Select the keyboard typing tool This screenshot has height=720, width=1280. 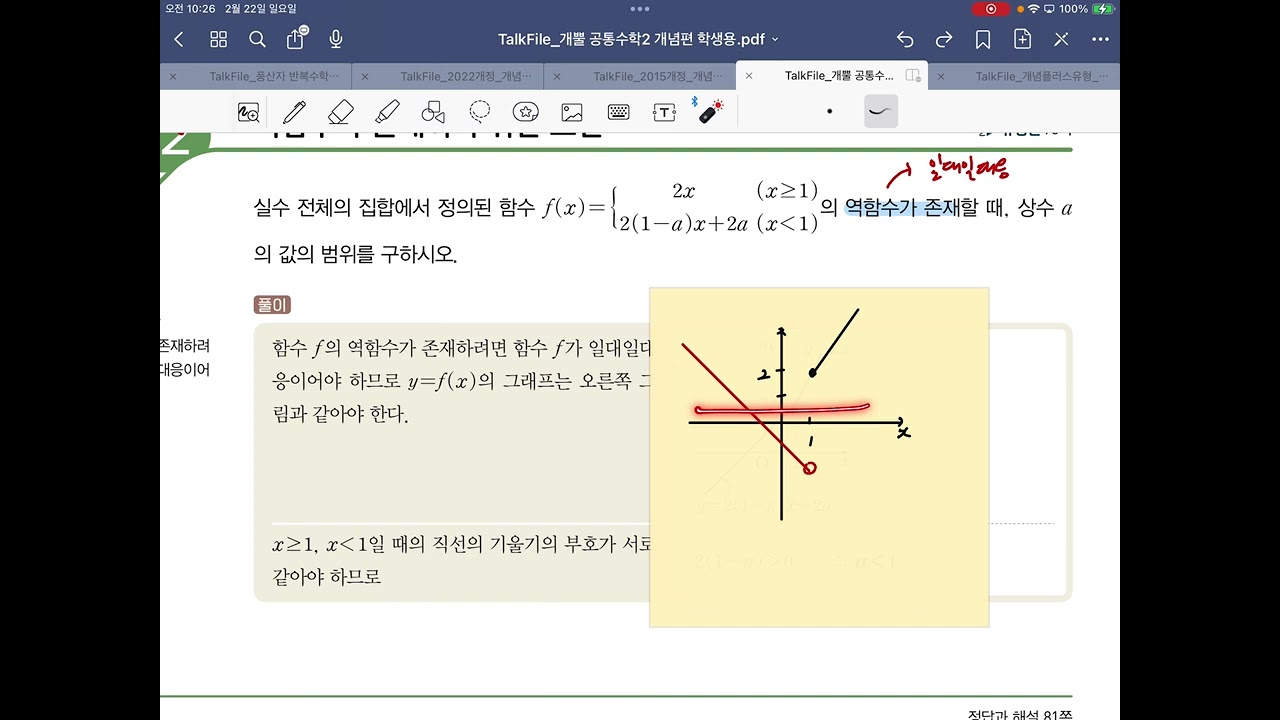point(618,112)
